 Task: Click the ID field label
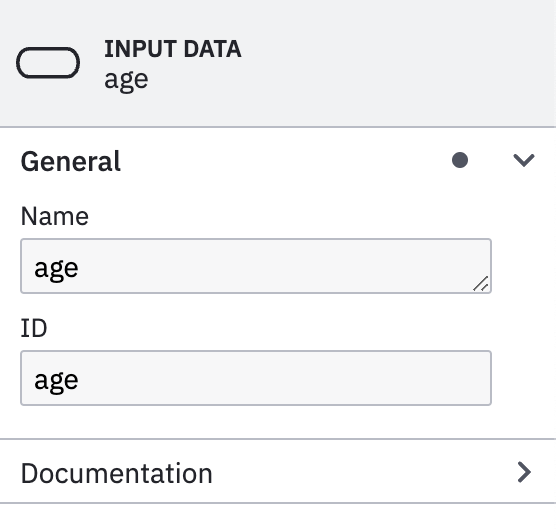tap(34, 328)
